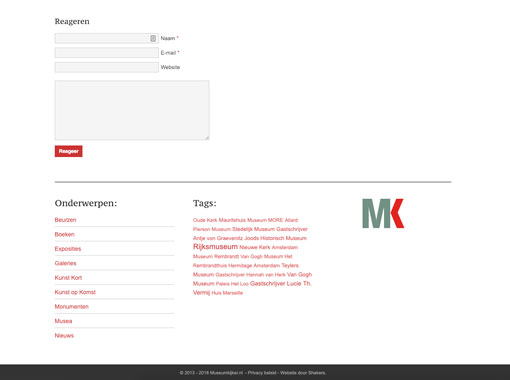The width and height of the screenshot is (510, 380).
Task: Focus the Naam input field
Action: [x=107, y=38]
